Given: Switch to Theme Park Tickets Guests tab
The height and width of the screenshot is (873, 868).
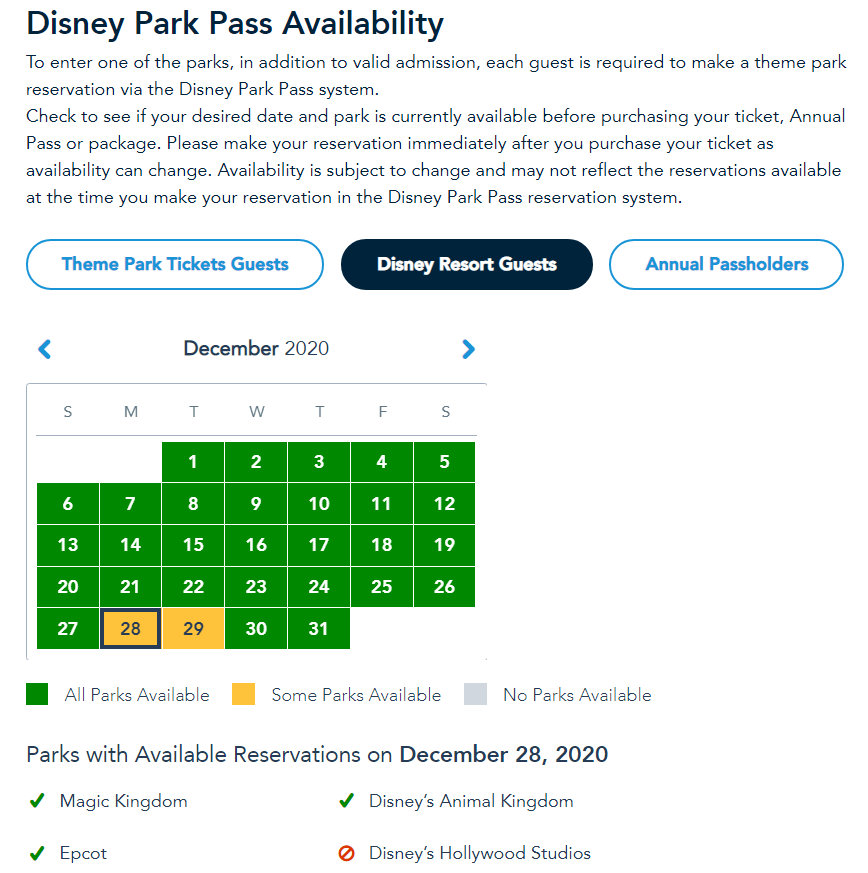Looking at the screenshot, I should 175,264.
